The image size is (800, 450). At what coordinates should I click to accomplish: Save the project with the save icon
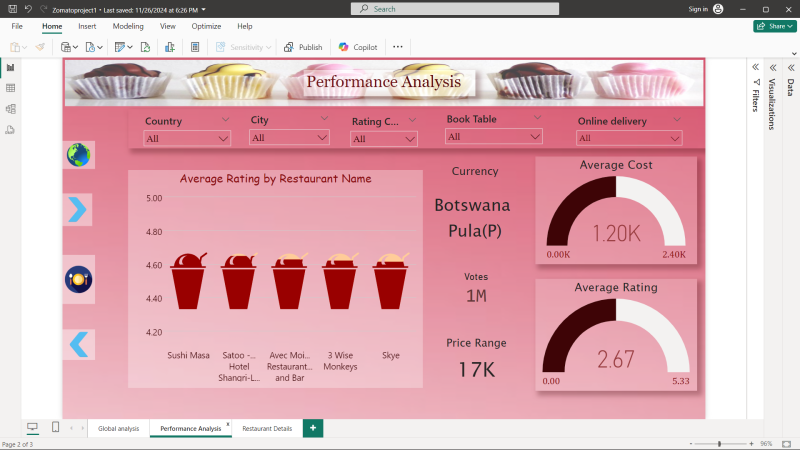click(11, 9)
